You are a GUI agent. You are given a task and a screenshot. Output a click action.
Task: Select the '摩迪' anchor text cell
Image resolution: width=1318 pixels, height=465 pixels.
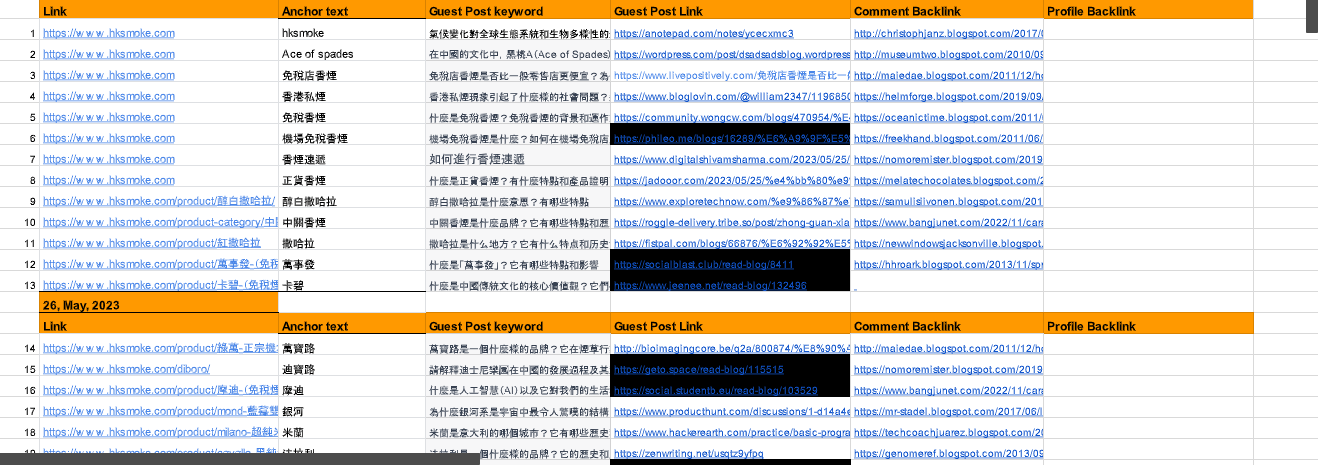coord(352,390)
